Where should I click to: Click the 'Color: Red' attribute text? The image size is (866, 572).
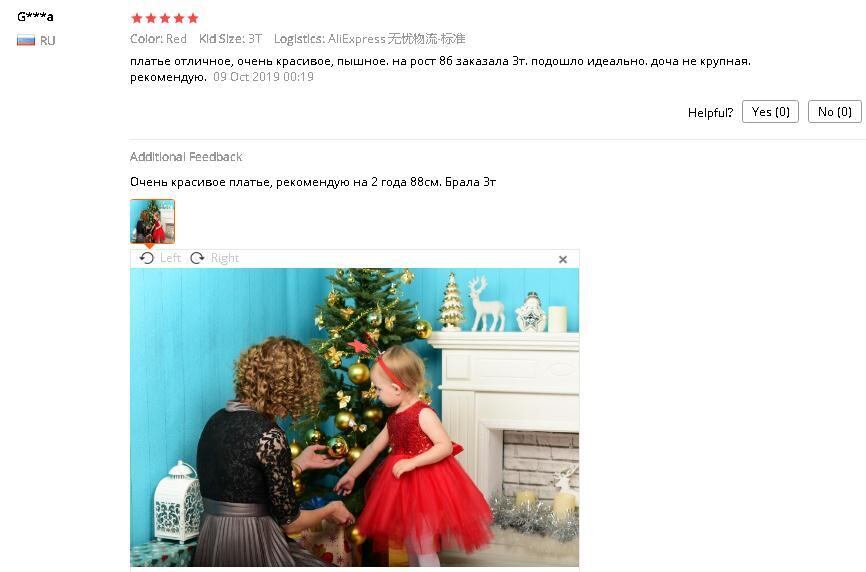coord(159,39)
